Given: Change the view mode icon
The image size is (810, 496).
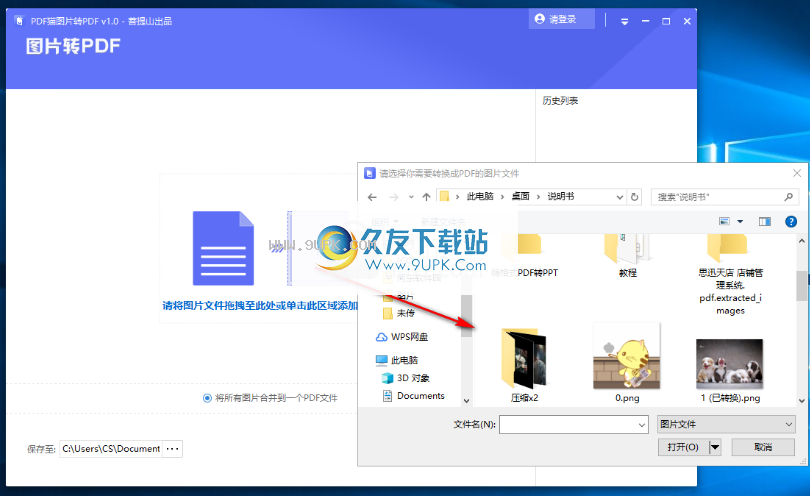Looking at the screenshot, I should point(724,222).
